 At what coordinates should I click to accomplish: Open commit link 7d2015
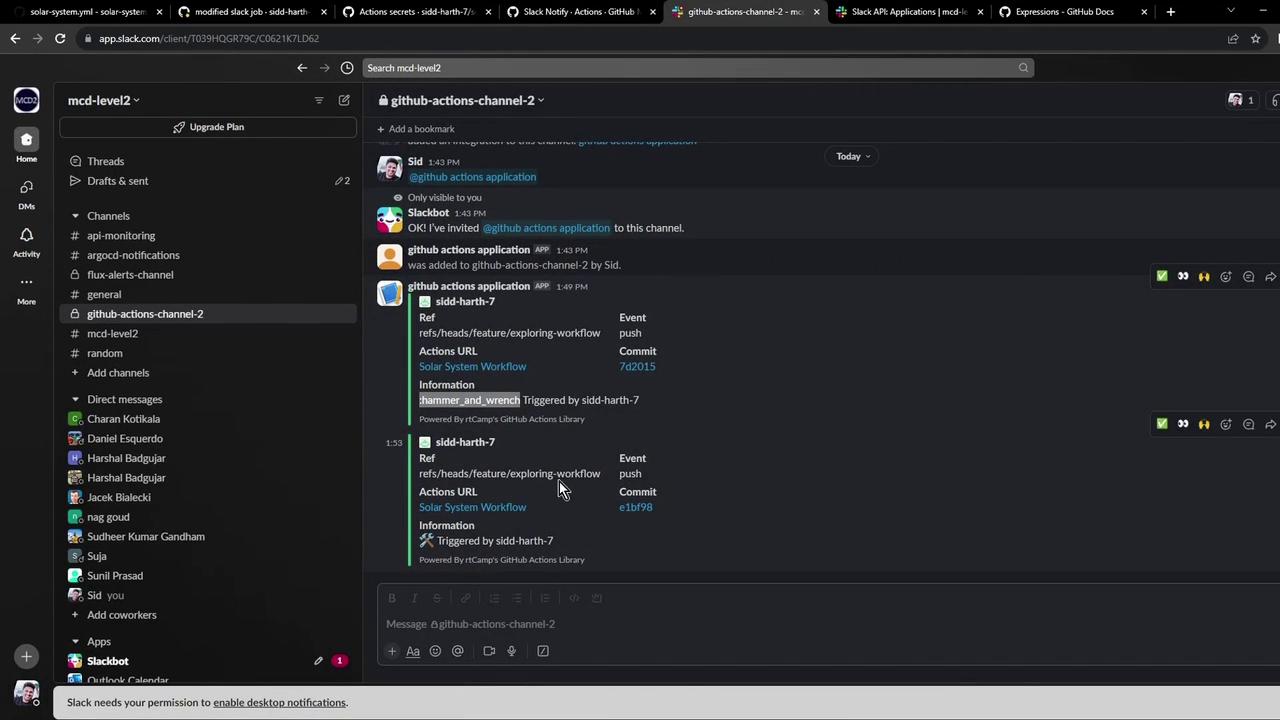pos(637,366)
